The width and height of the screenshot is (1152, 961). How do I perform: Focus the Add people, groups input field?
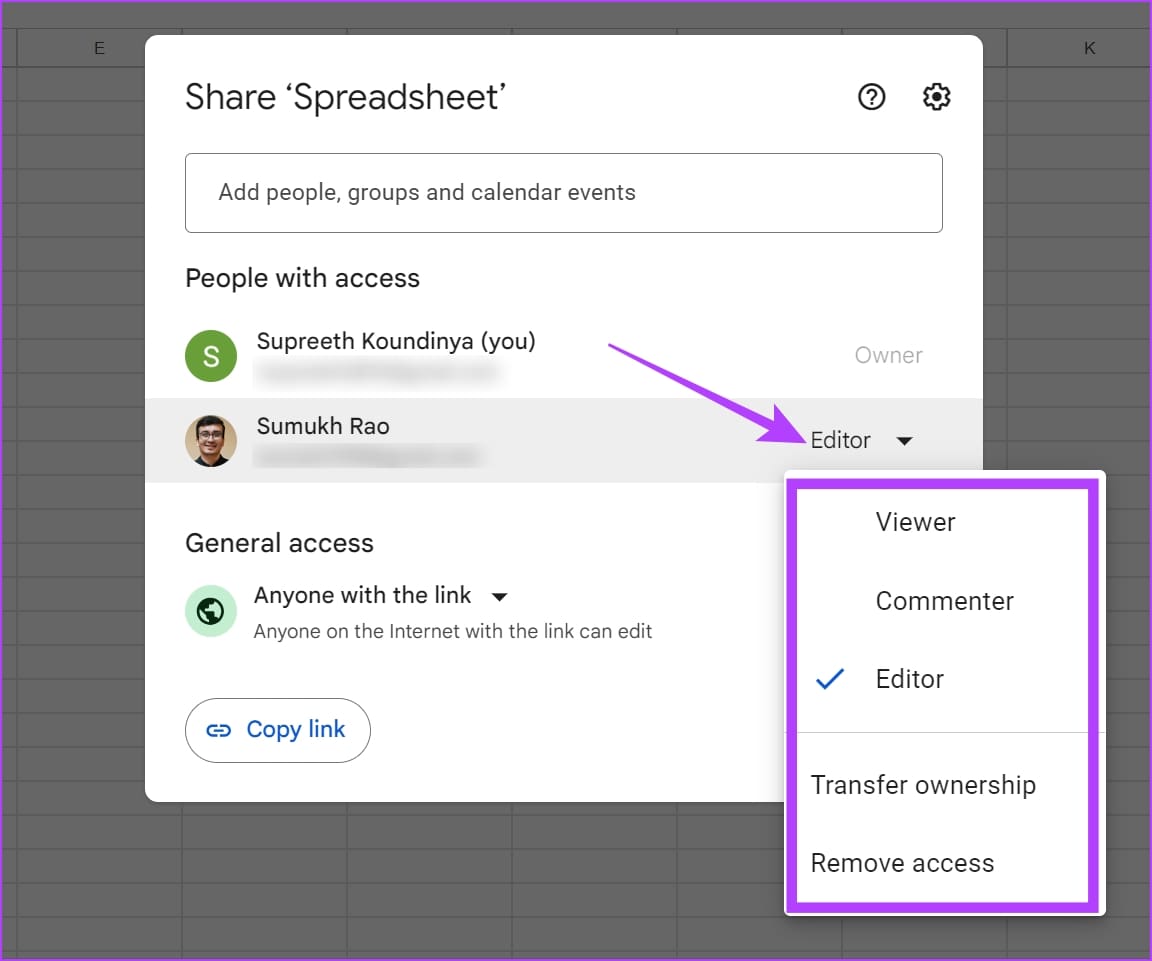click(563, 193)
